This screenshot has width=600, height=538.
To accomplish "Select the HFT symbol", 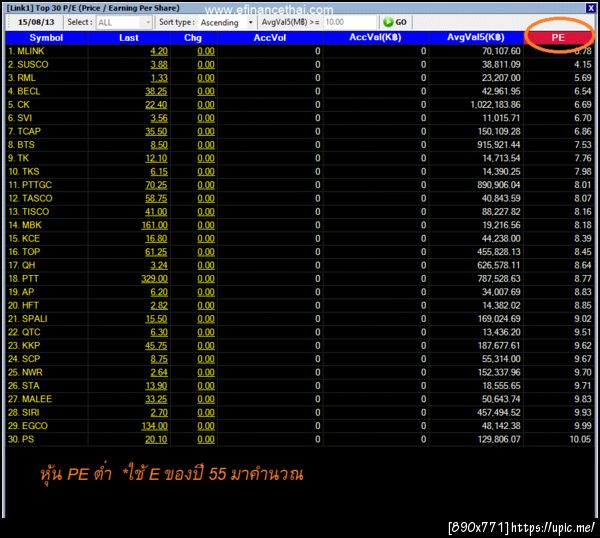I will (30, 306).
